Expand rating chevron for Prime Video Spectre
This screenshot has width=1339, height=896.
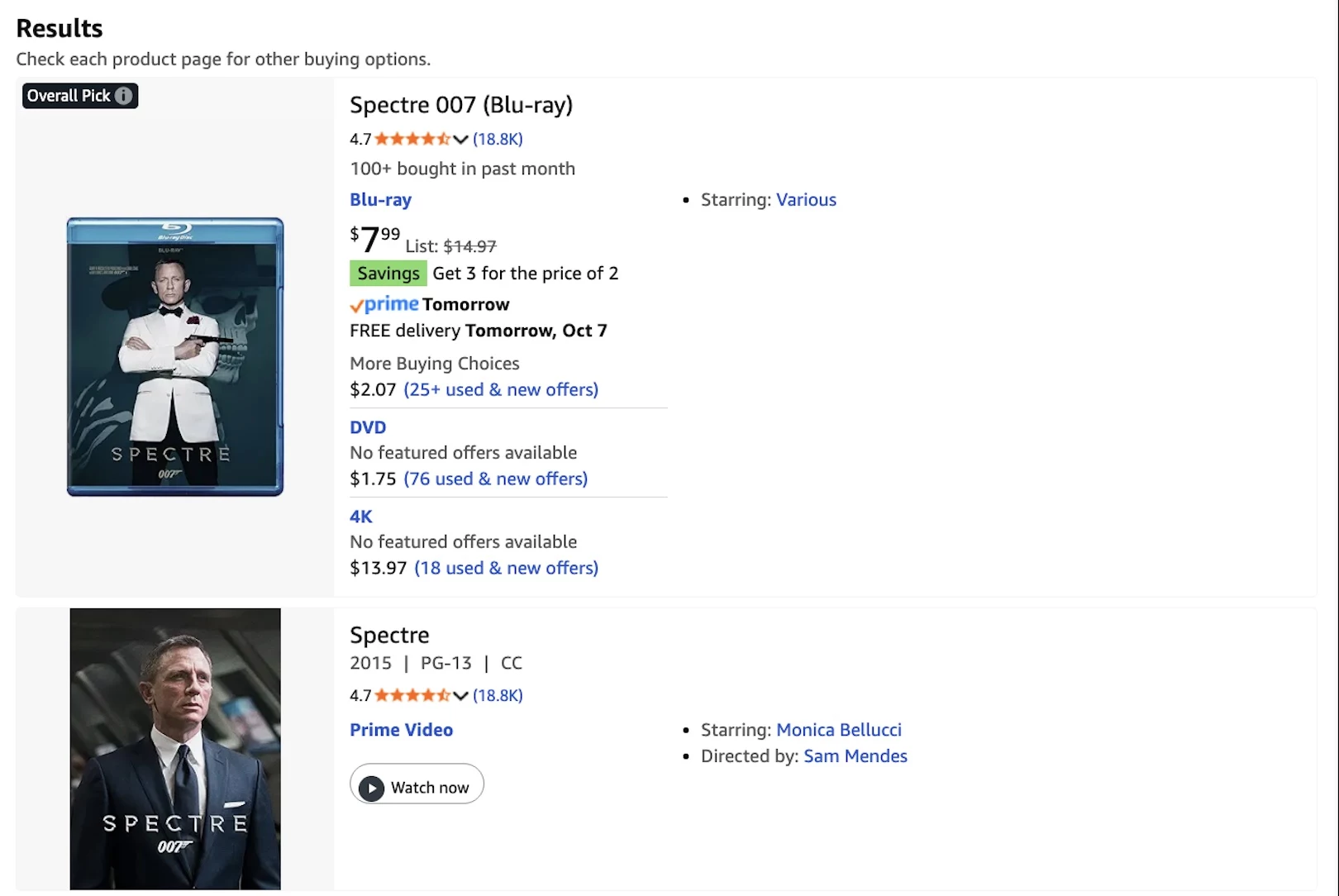(460, 696)
